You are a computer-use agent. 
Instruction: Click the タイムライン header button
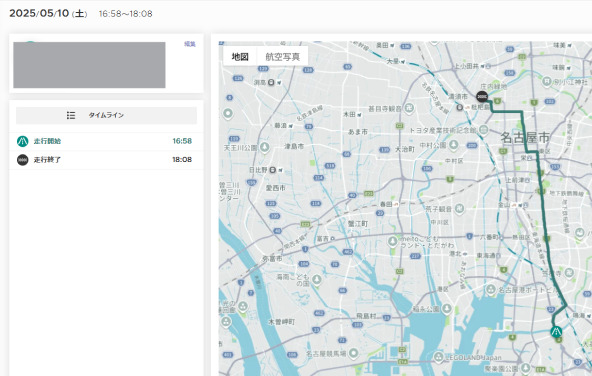(106, 116)
